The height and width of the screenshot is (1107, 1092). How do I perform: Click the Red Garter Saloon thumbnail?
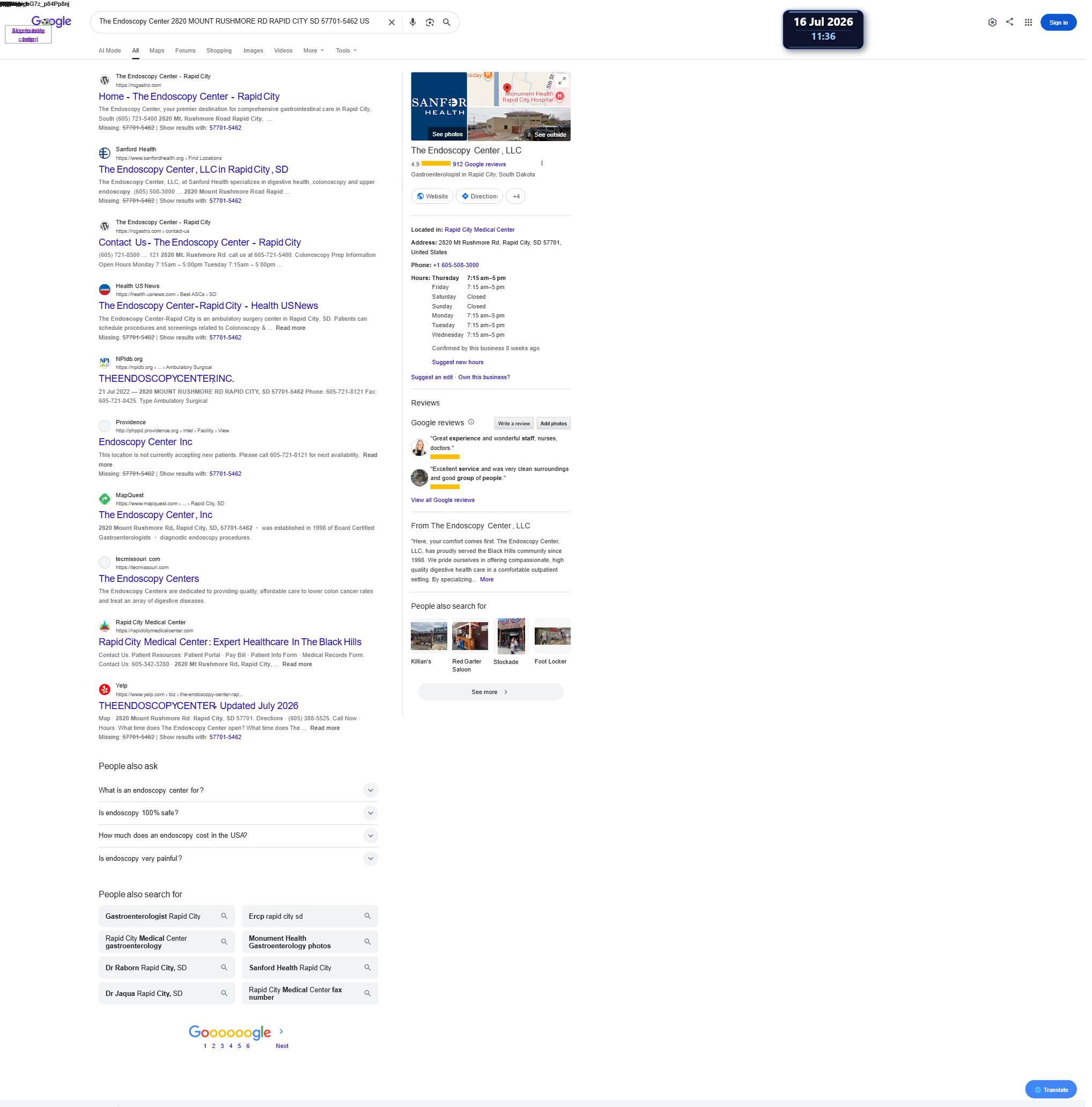(470, 636)
